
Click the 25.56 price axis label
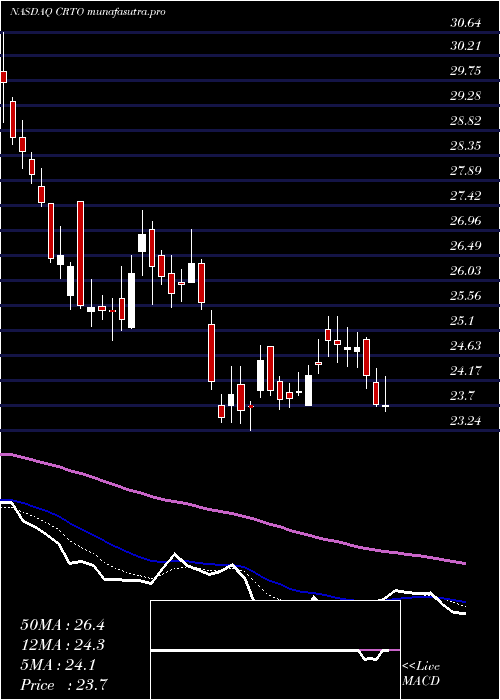point(466,296)
